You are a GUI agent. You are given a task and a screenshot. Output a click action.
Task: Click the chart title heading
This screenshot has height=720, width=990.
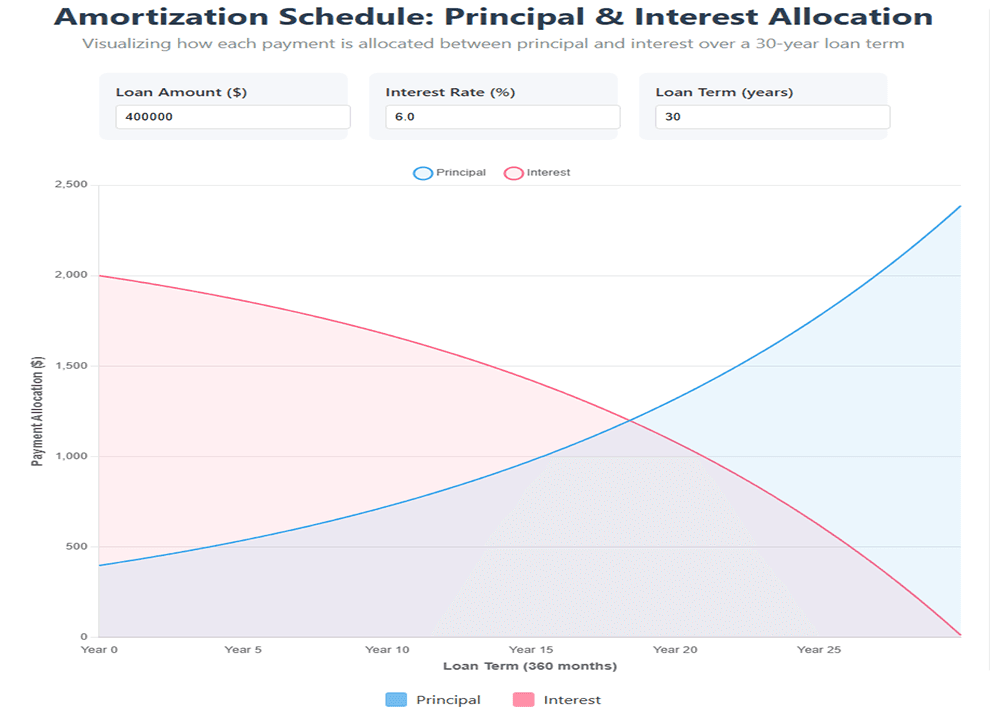(494, 17)
